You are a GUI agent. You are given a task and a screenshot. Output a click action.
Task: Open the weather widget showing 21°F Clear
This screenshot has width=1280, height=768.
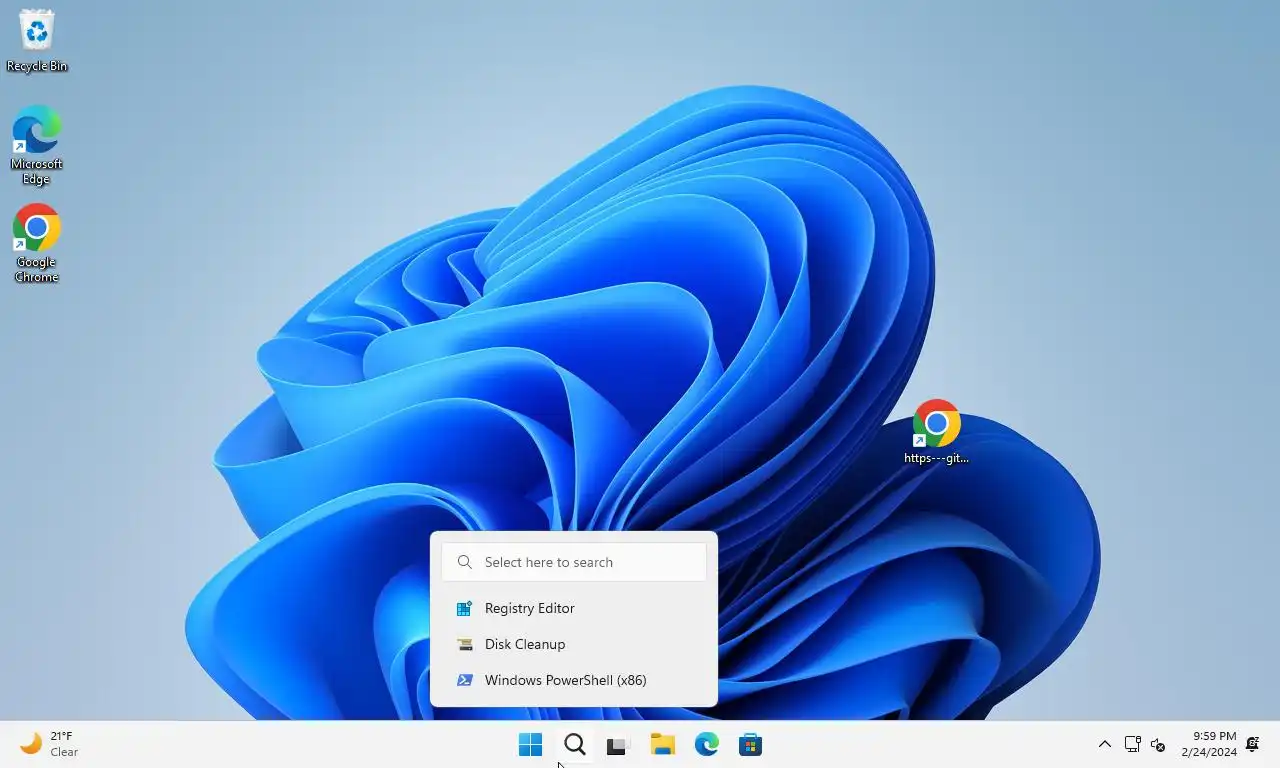pyautogui.click(x=50, y=744)
